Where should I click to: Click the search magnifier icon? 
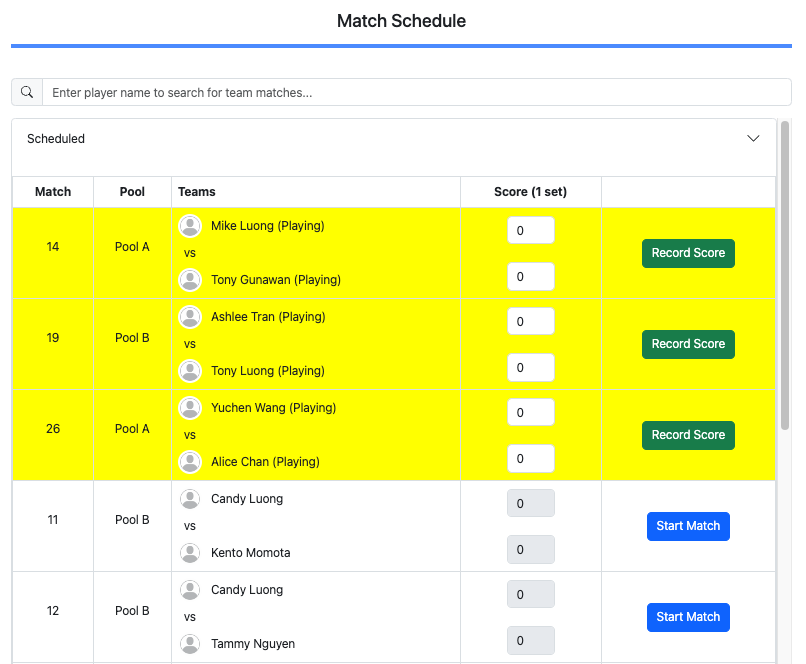pos(27,92)
